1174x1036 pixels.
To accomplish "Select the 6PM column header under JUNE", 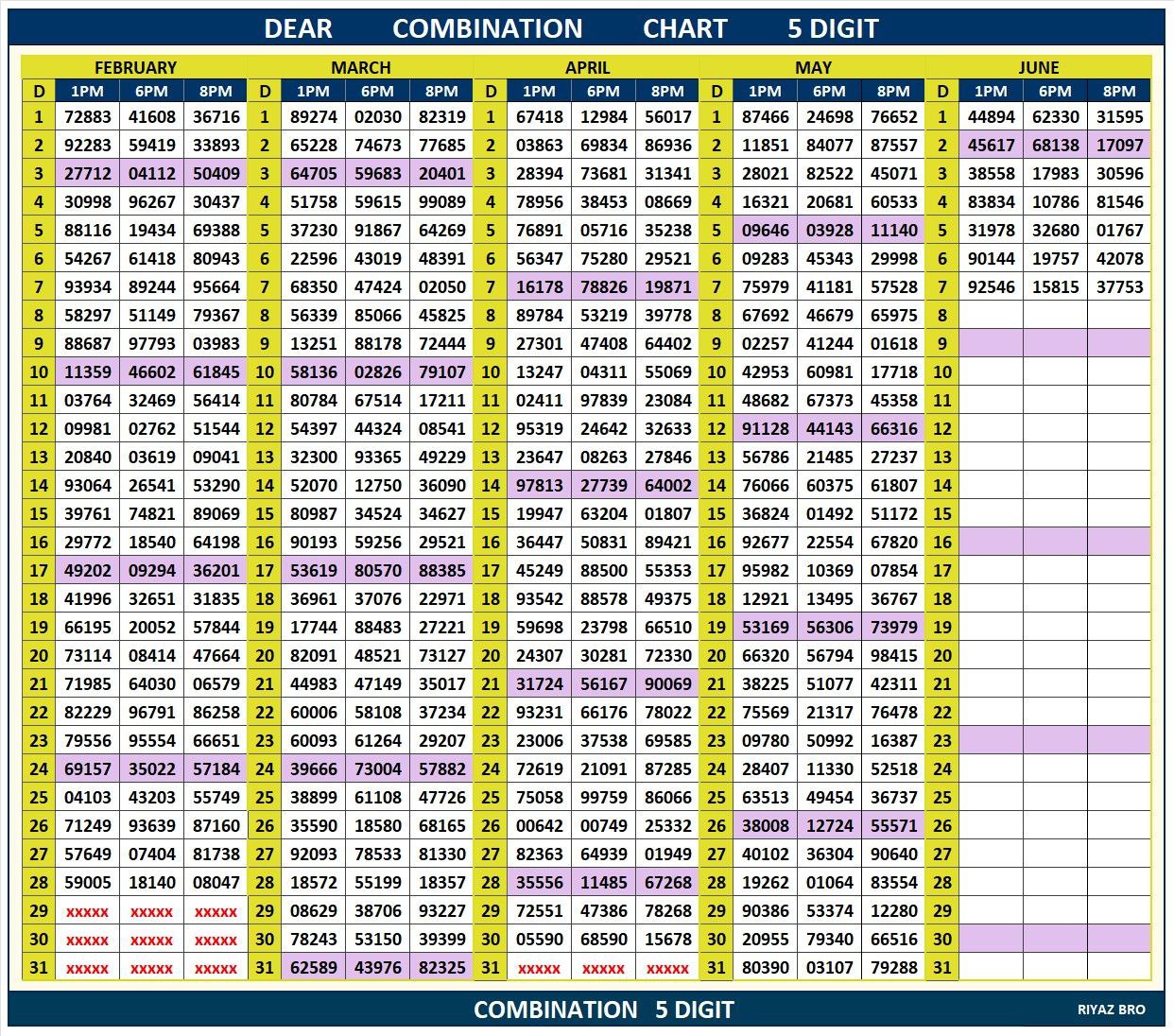I will tap(1055, 91).
